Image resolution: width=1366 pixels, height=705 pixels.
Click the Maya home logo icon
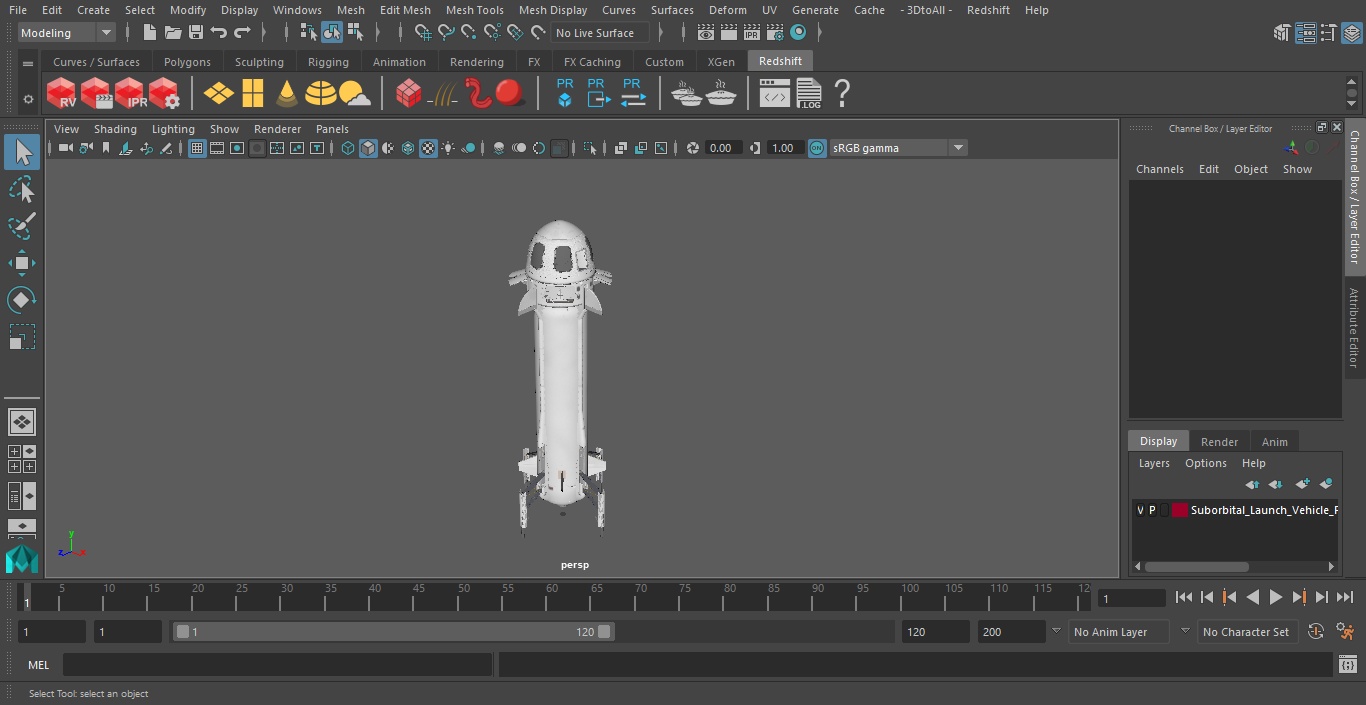coord(21,559)
